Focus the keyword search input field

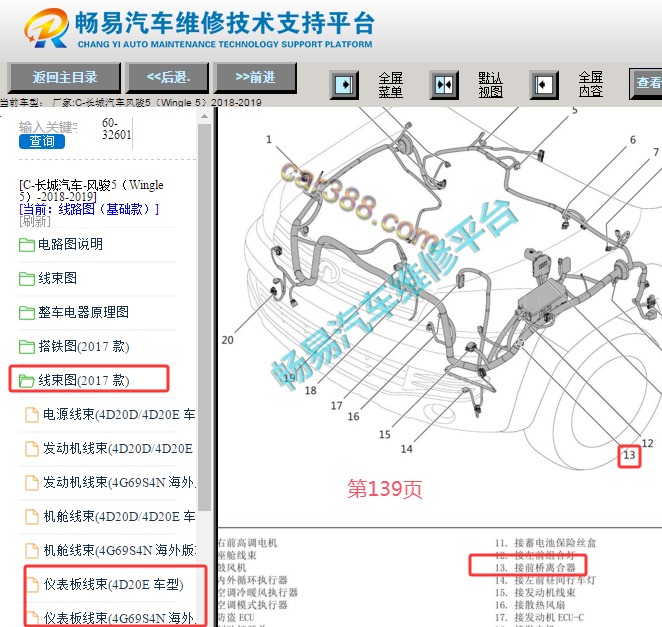click(48, 127)
